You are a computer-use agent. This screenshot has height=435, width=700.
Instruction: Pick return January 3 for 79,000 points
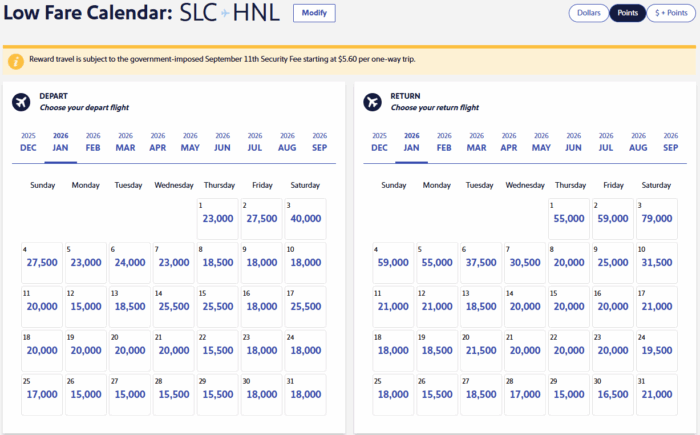tap(656, 219)
